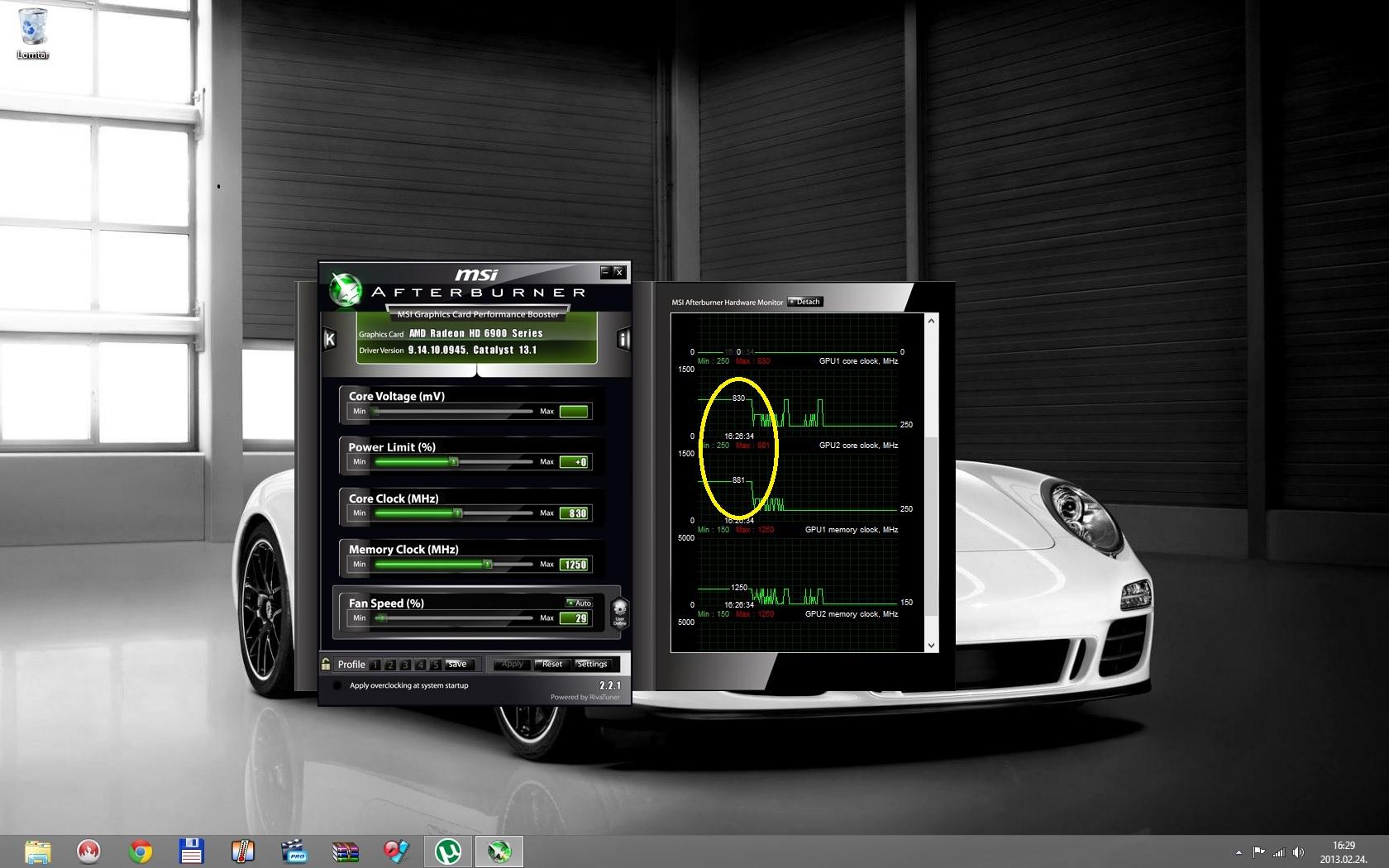The image size is (1389, 868).
Task: Click the Detach hardware monitor button
Action: (x=805, y=302)
